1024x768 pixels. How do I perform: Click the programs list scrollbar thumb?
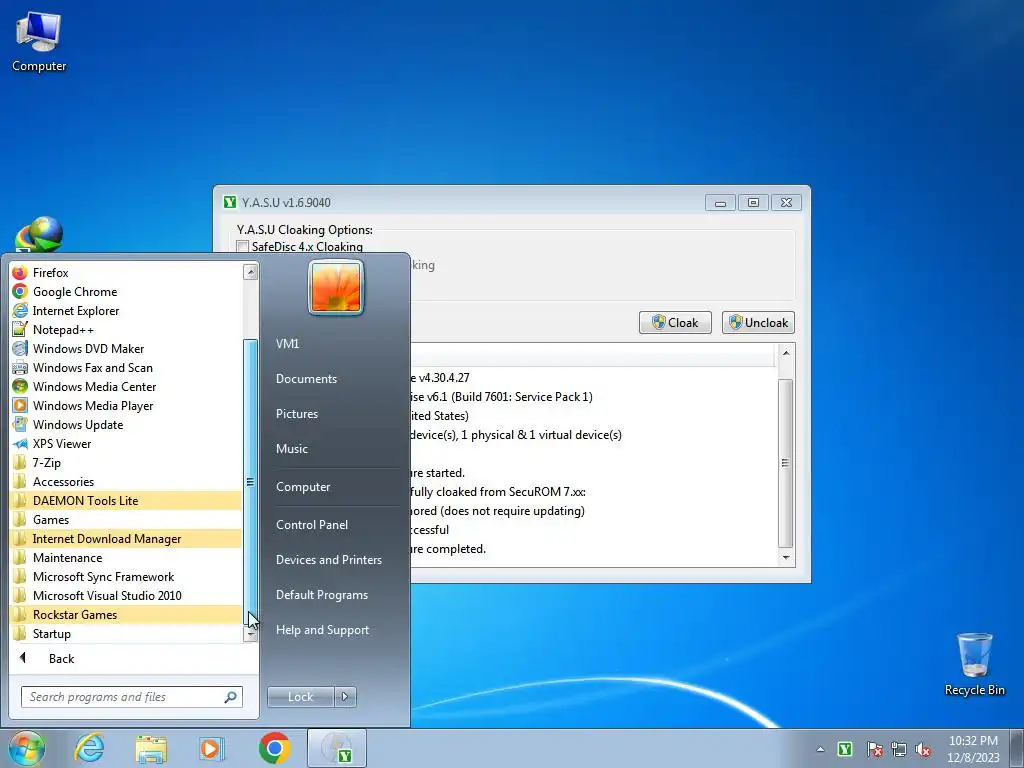pos(250,482)
